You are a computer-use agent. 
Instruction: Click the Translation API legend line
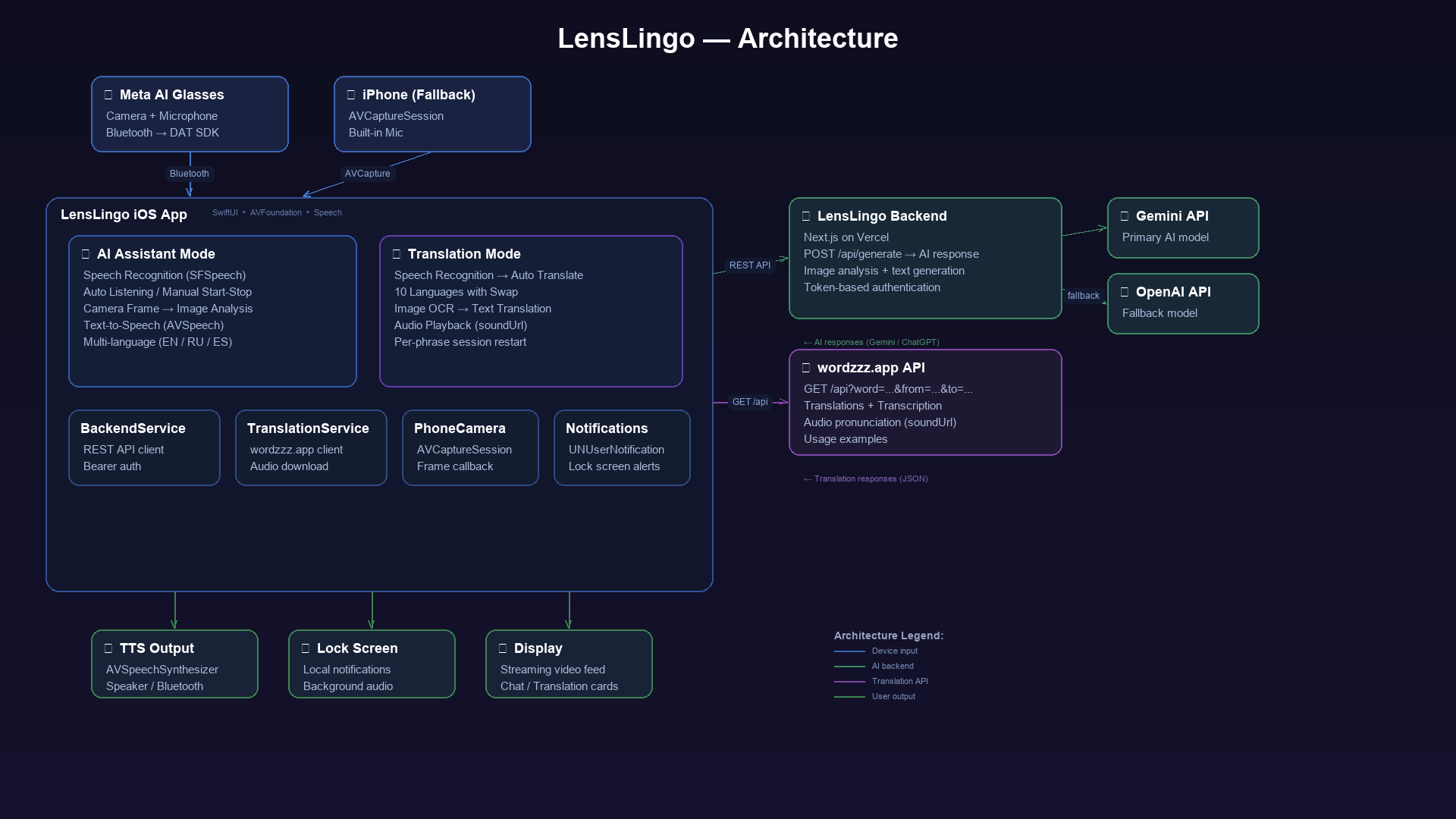(849, 682)
